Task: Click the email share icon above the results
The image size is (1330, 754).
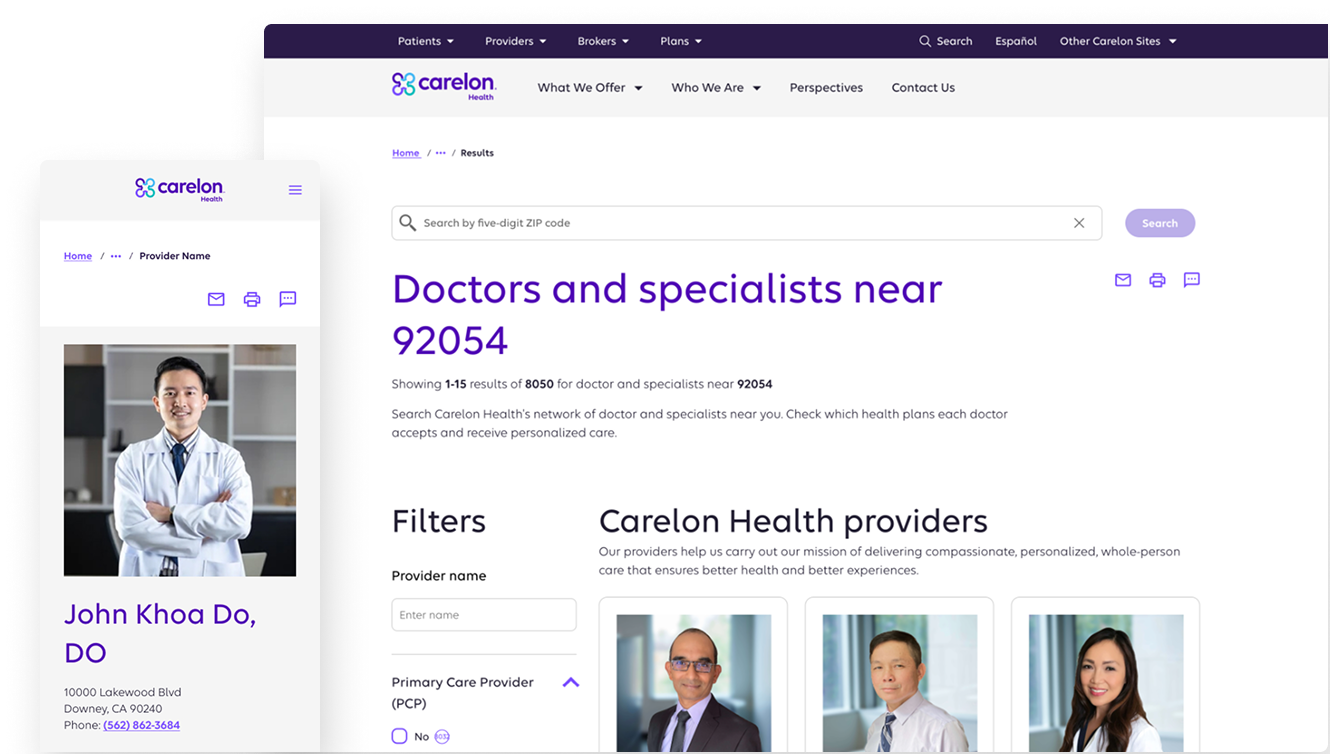Action: pyautogui.click(x=1122, y=280)
